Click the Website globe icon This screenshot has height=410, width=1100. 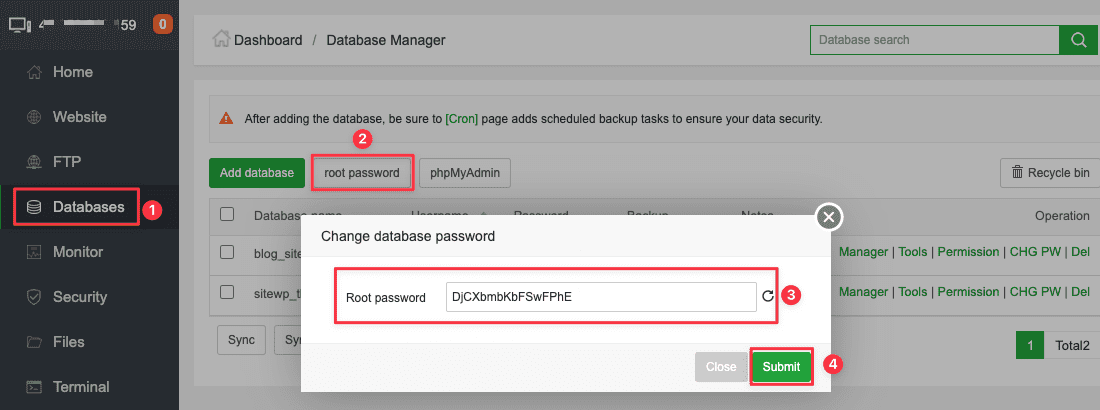pos(34,117)
